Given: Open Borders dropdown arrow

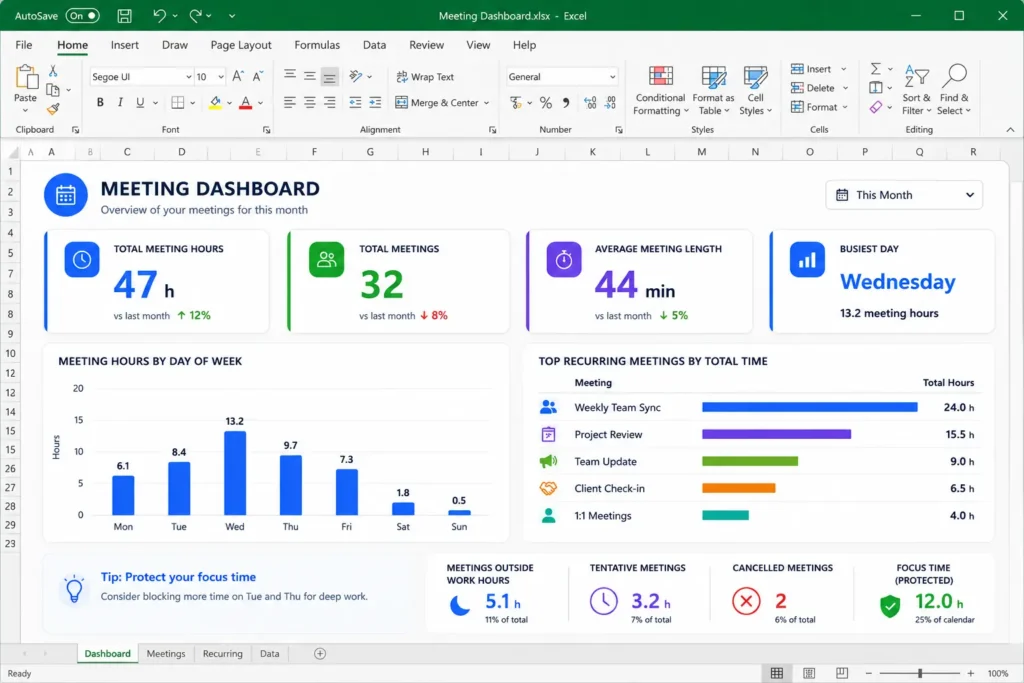Looking at the screenshot, I should pos(193,103).
